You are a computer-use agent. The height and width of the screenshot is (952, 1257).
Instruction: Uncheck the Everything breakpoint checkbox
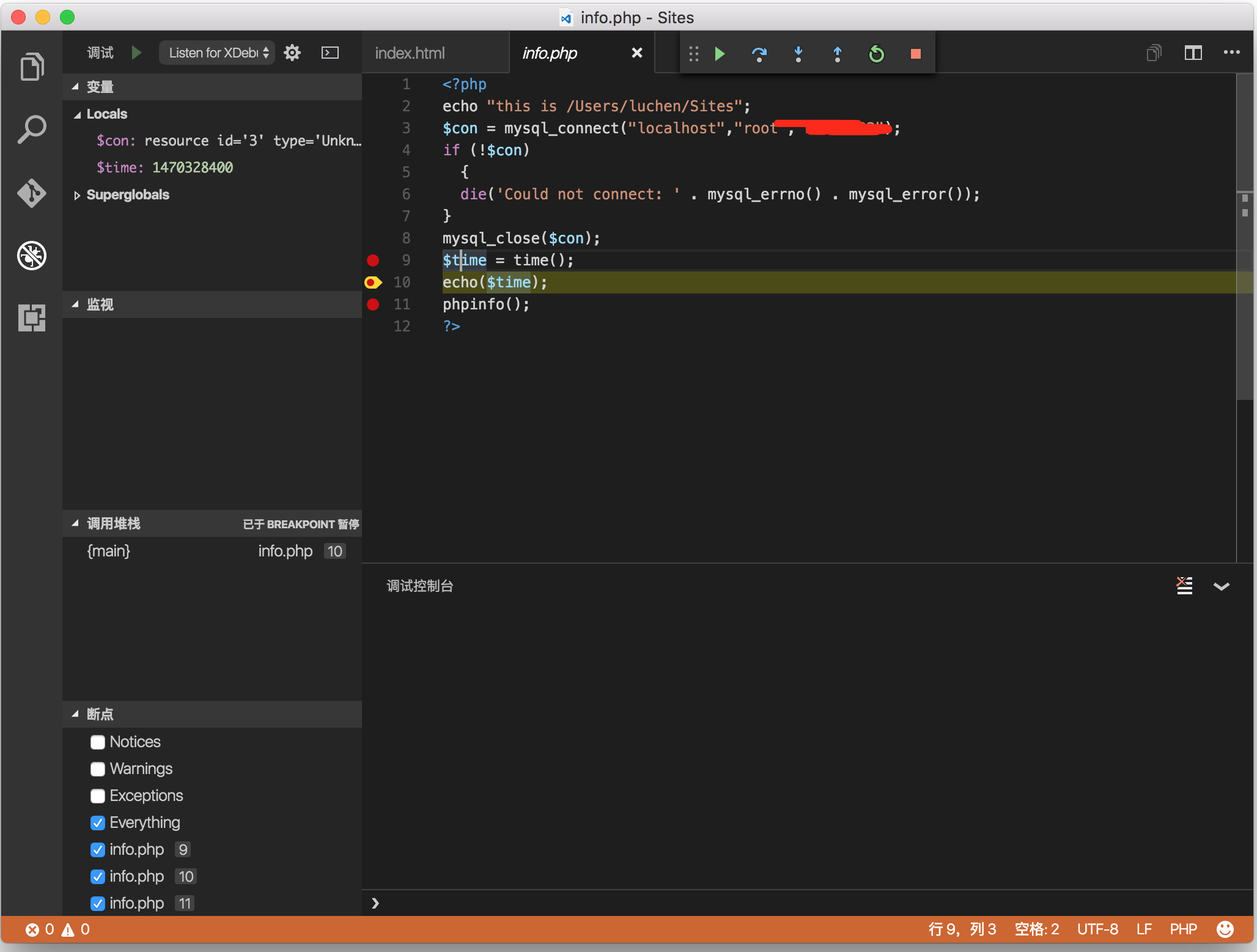(98, 823)
